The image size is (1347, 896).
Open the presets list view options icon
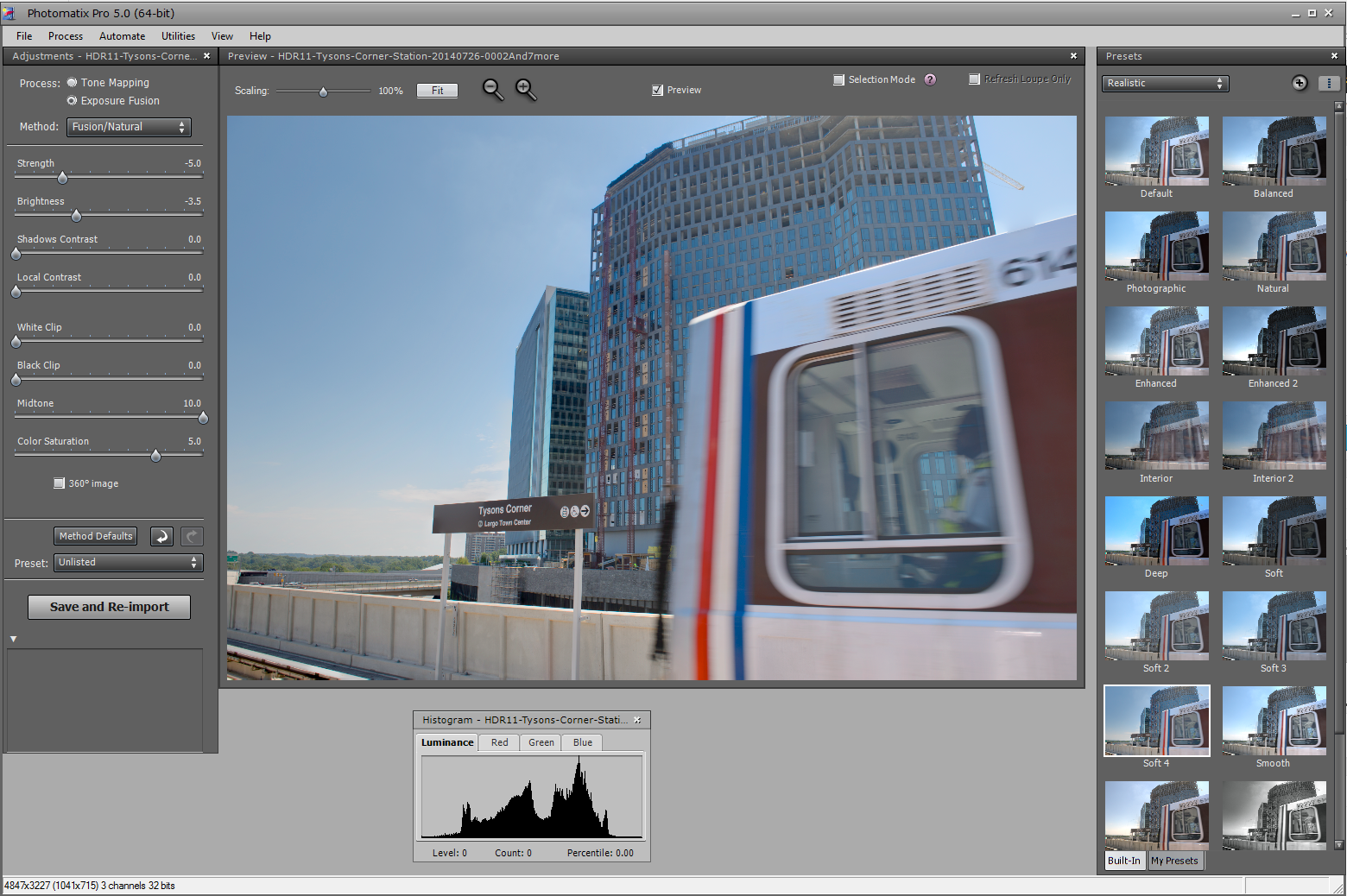[1329, 83]
